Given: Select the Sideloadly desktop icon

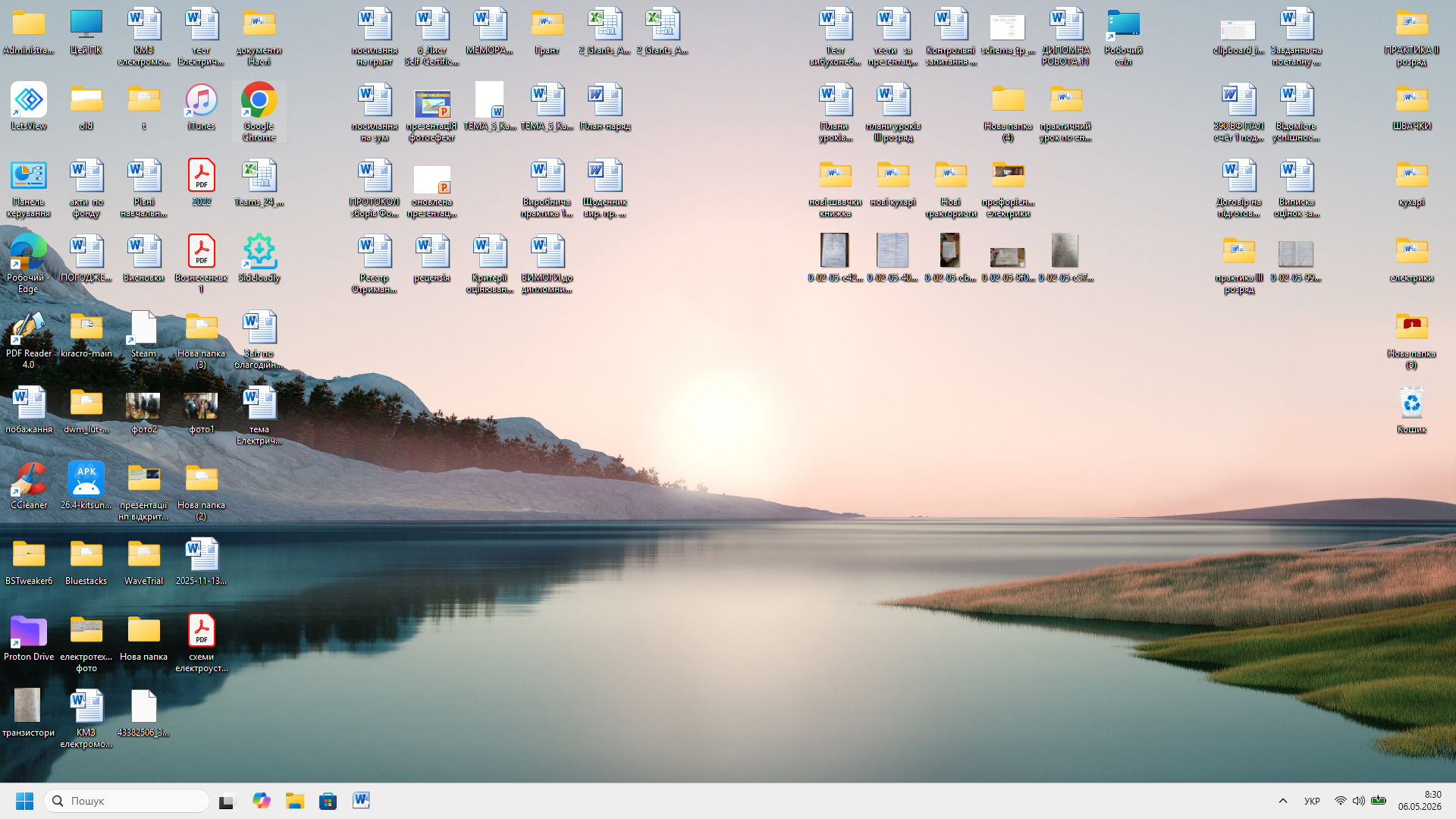Looking at the screenshot, I should 259,258.
